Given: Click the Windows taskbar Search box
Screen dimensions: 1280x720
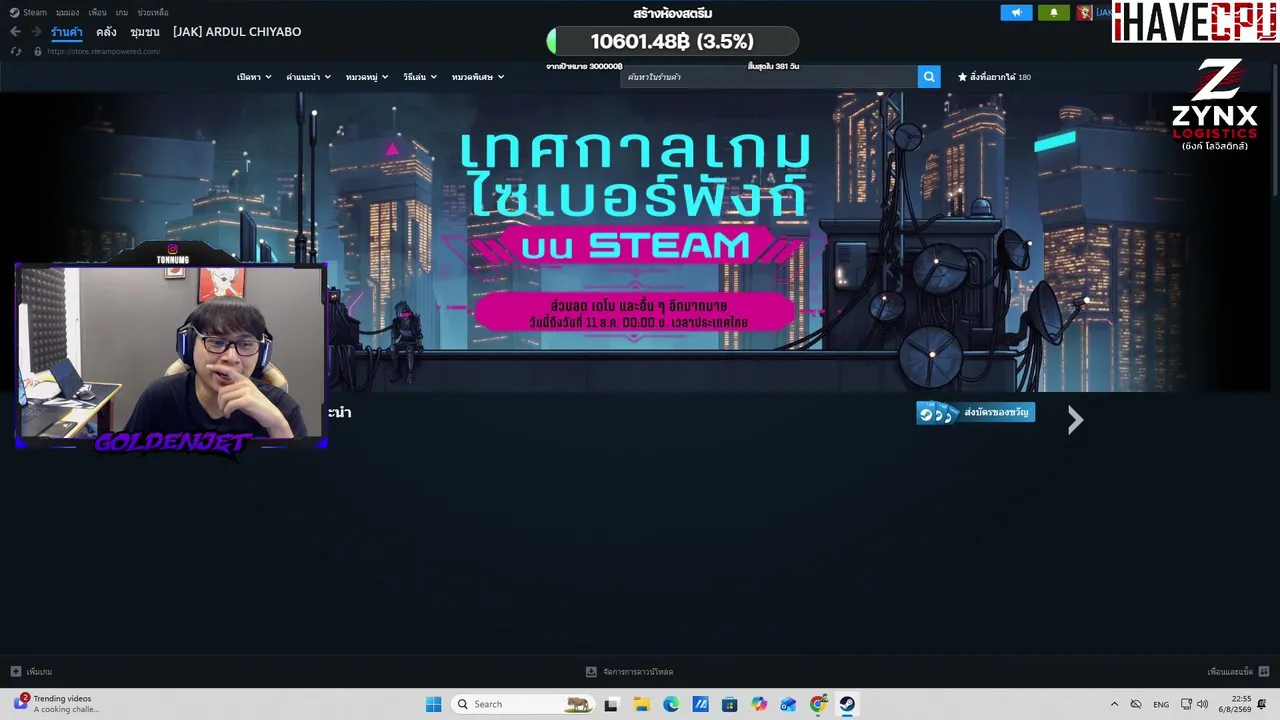Looking at the screenshot, I should 522,704.
